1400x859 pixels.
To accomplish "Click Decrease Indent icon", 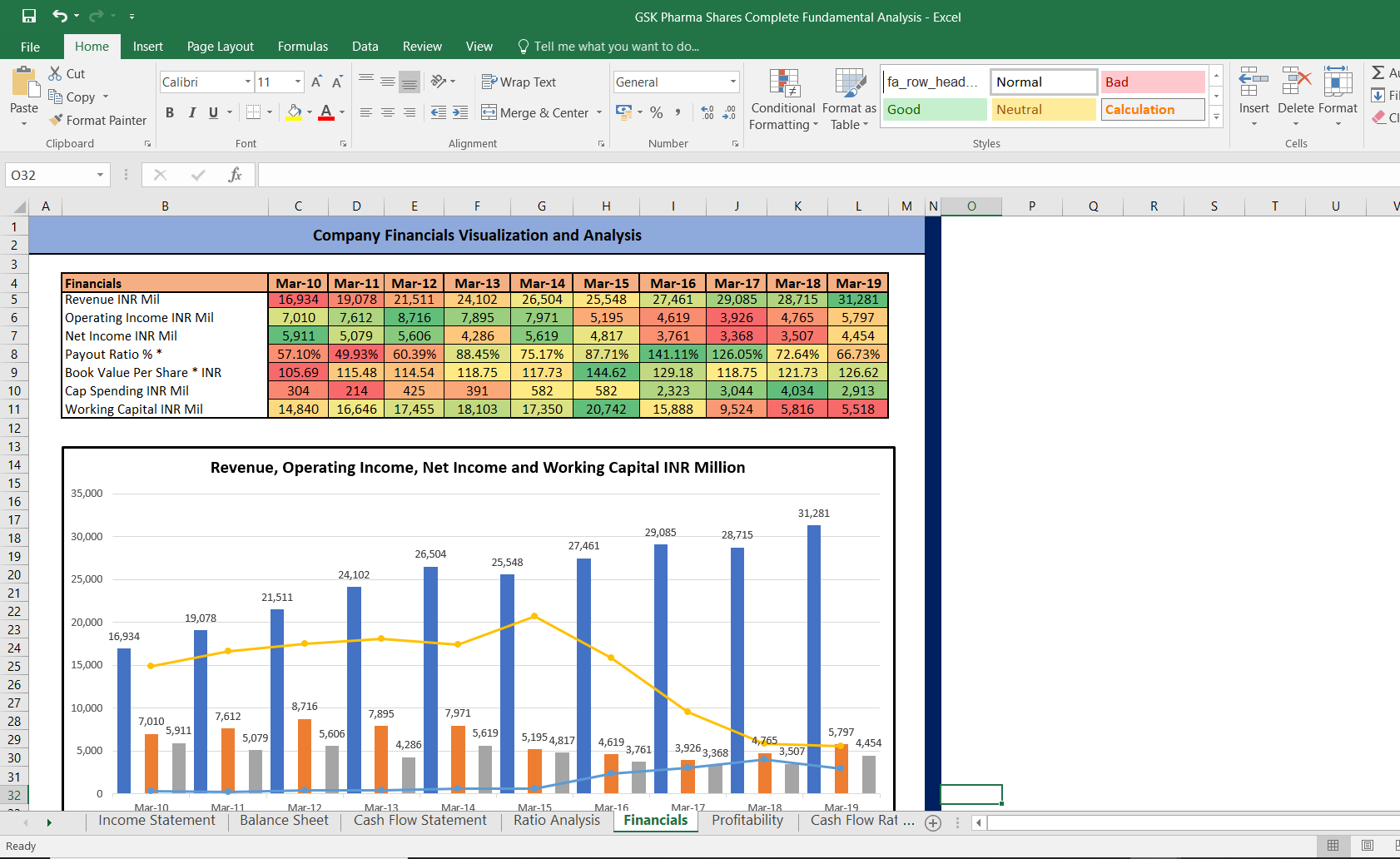I will (439, 112).
